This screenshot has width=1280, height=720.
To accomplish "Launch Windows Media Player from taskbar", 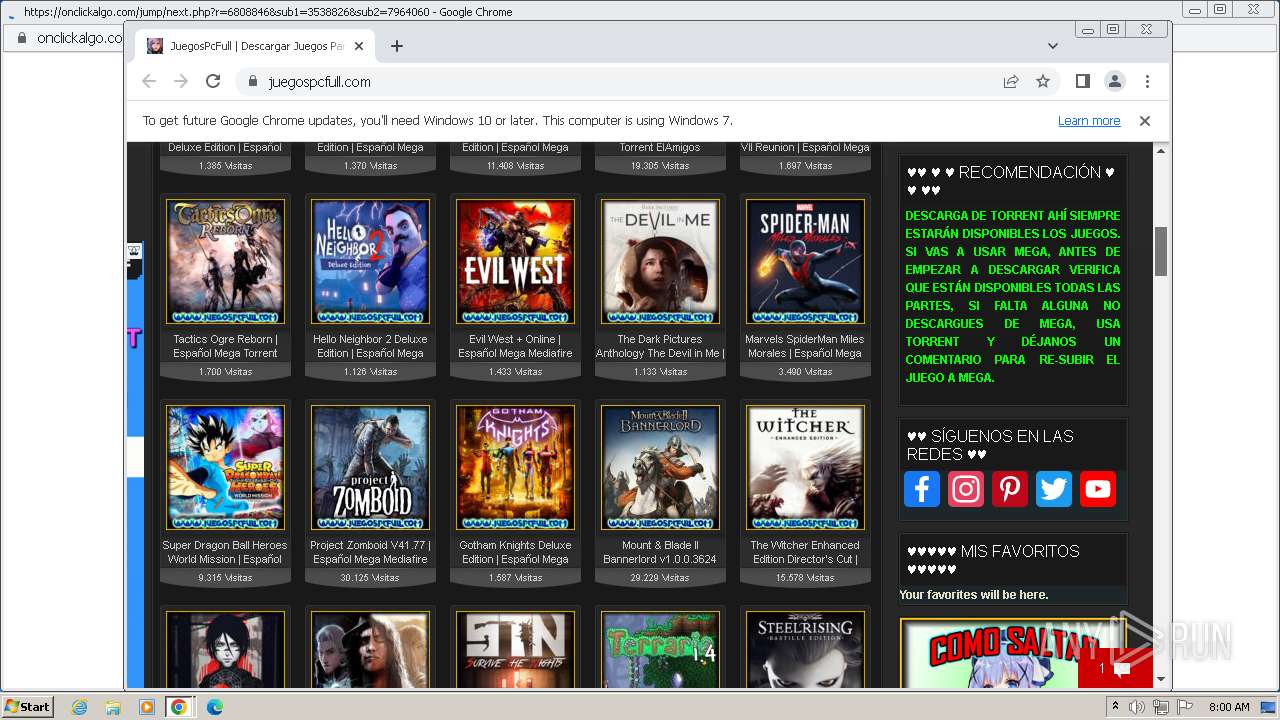I will point(146,707).
